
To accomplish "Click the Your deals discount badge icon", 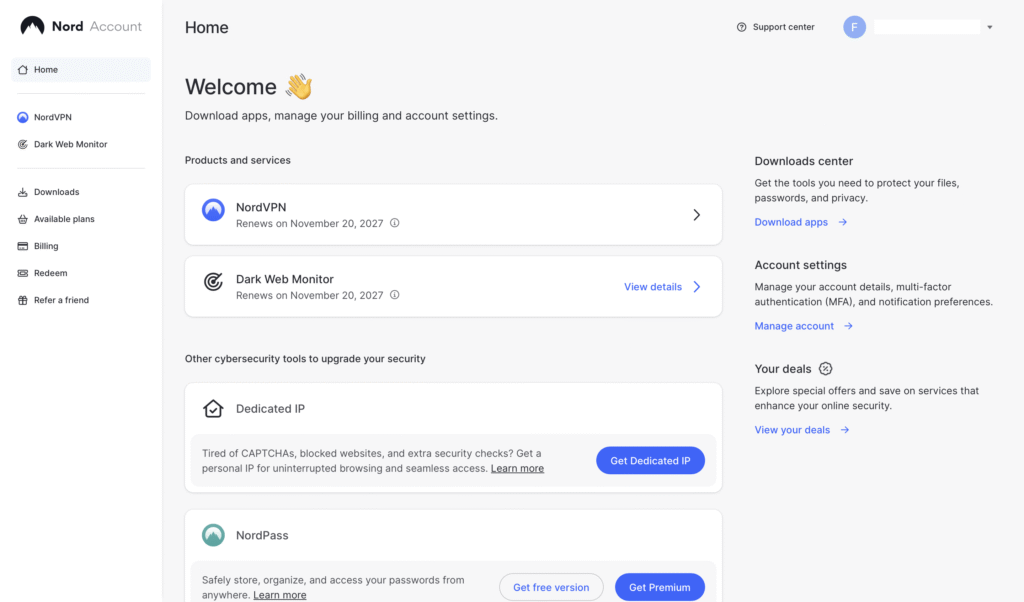I will (825, 369).
